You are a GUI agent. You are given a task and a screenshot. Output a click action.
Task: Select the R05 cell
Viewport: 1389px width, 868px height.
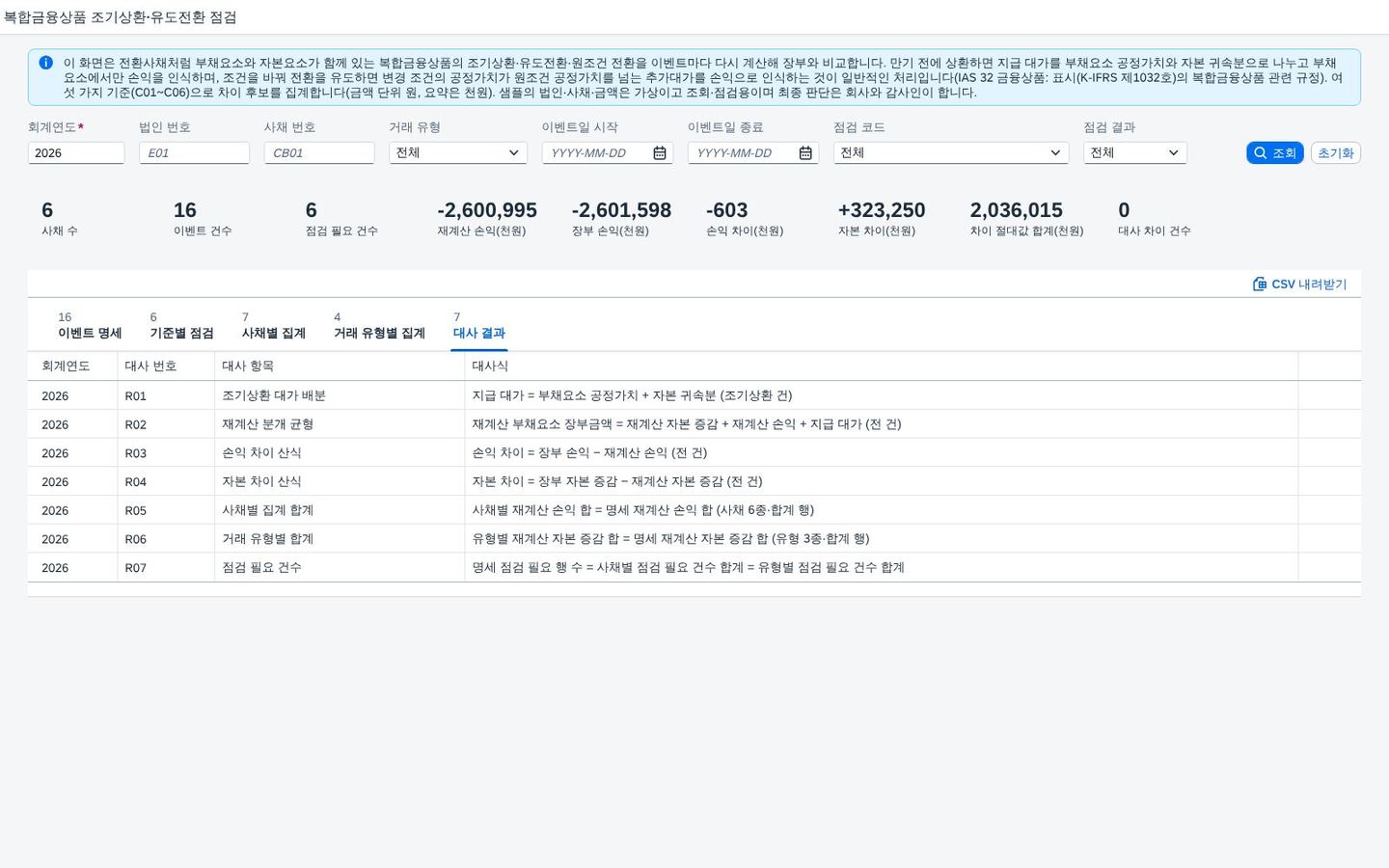(x=166, y=510)
